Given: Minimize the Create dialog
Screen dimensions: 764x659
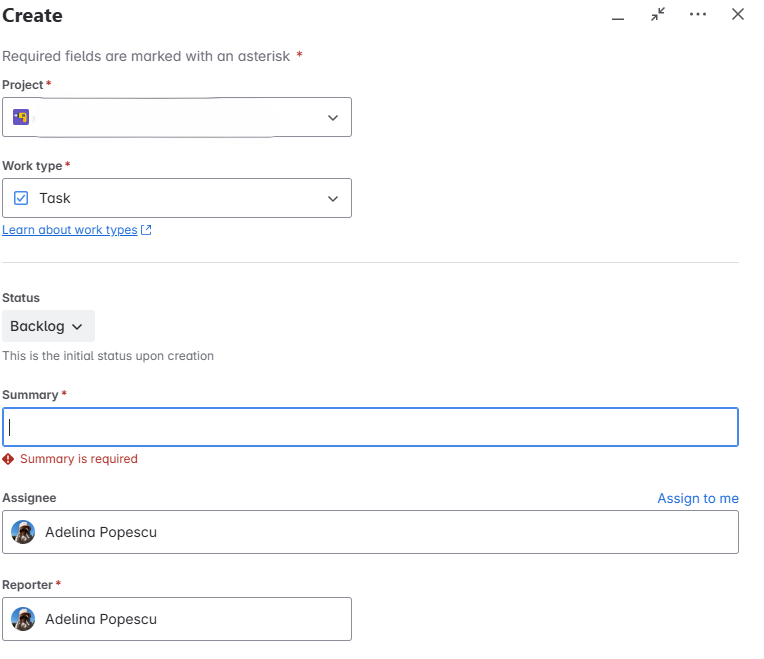Looking at the screenshot, I should (x=618, y=16).
